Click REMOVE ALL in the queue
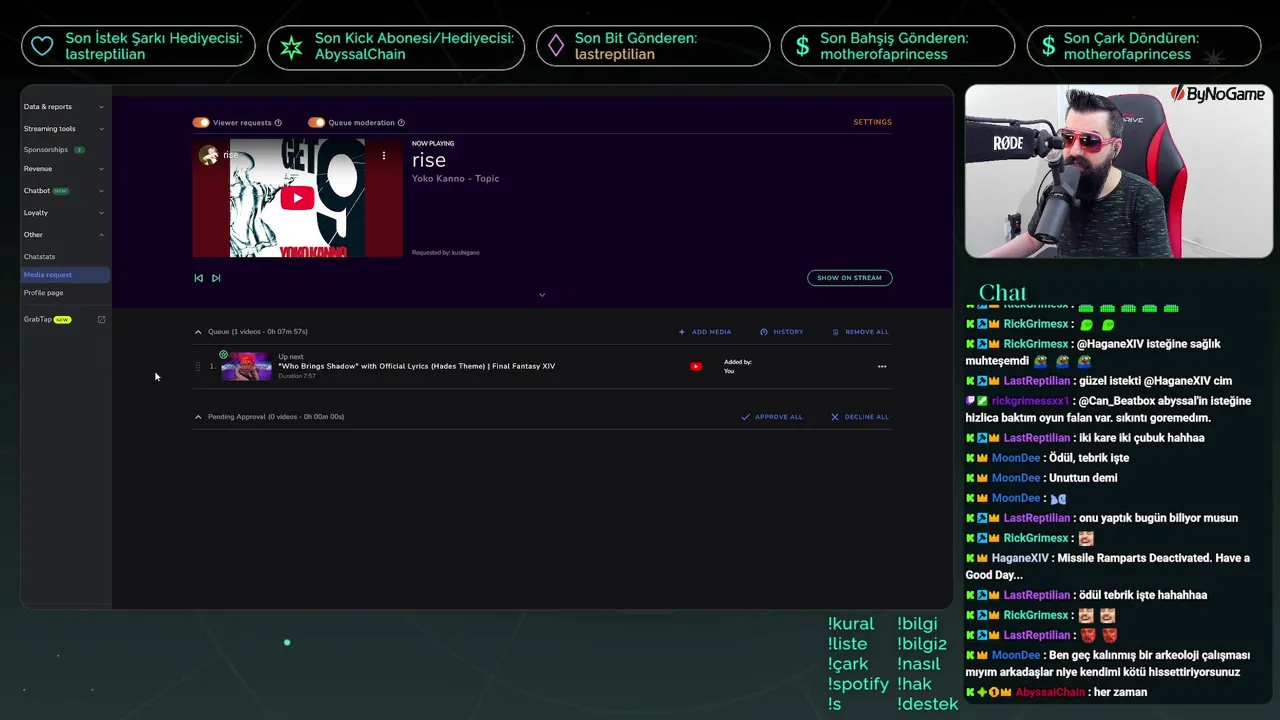1280x720 pixels. pyautogui.click(x=860, y=332)
